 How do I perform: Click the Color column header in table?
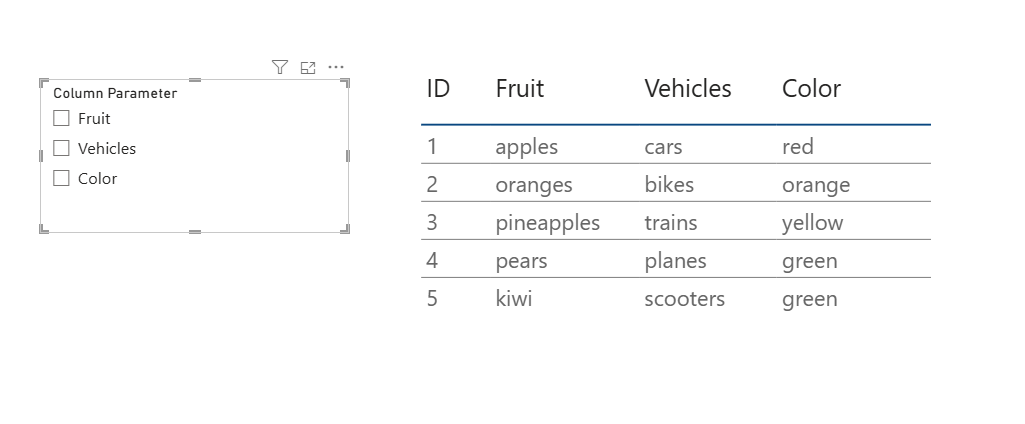(811, 88)
